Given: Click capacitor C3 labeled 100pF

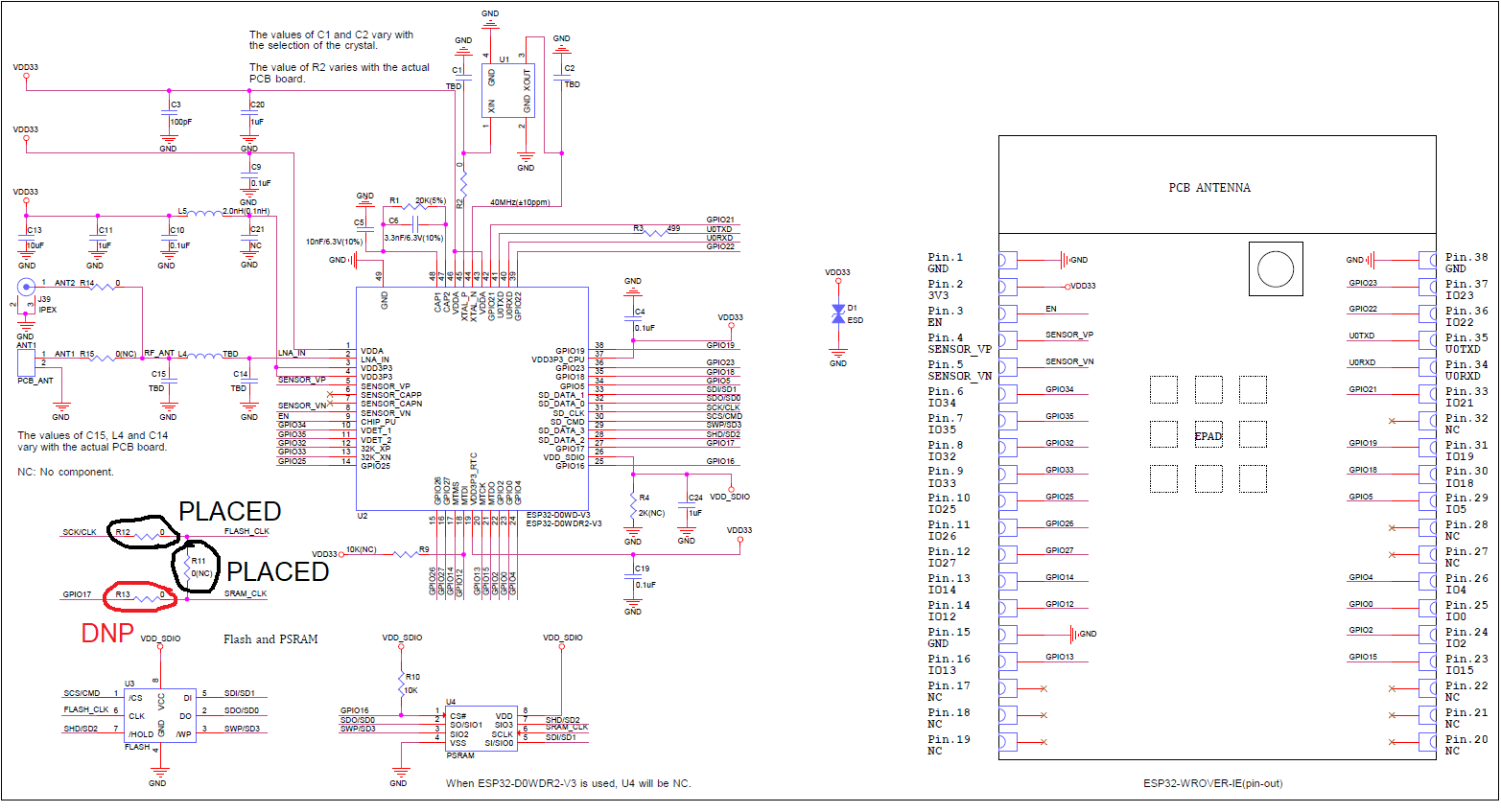Looking at the screenshot, I should point(169,113).
